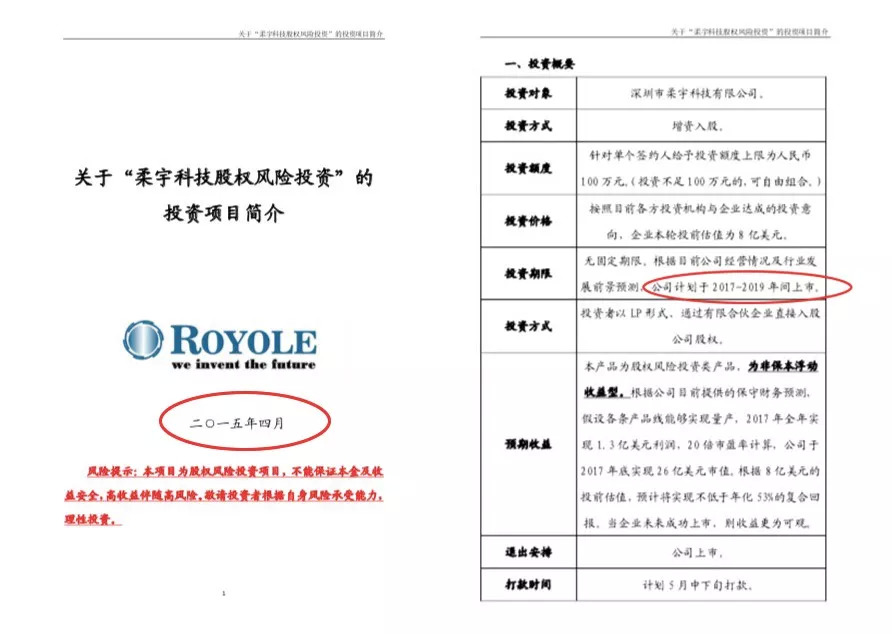Click the text about investing in LP form
Screen dimensions: 892x634
tap(700, 326)
